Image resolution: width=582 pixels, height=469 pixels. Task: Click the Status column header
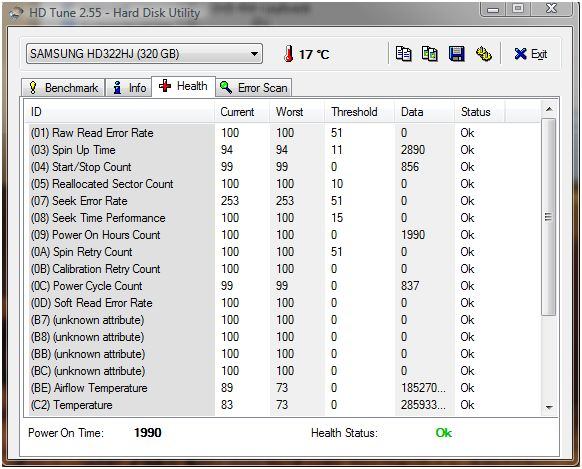point(479,112)
